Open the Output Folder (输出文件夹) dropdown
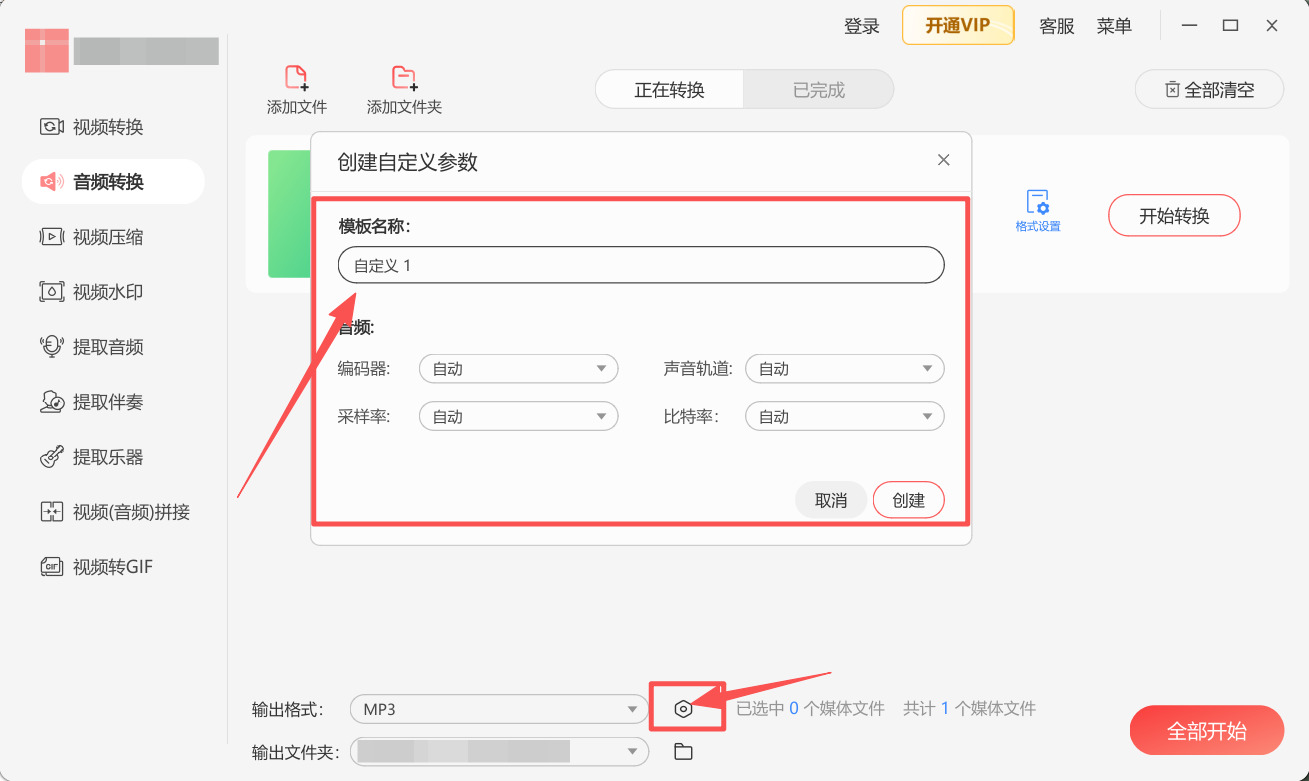This screenshot has height=781, width=1309. 499,751
